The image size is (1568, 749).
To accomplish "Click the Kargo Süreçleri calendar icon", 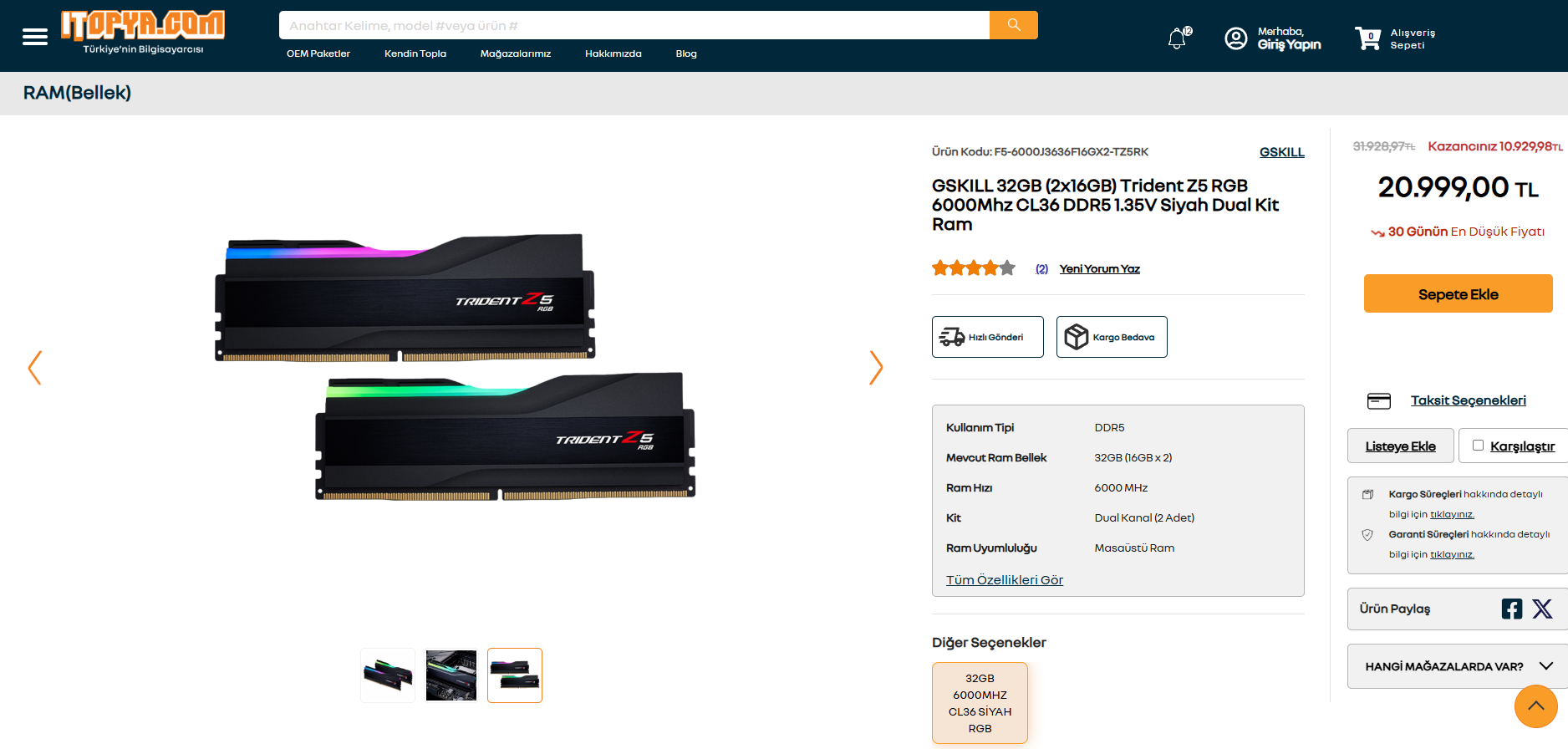I will point(1368,494).
